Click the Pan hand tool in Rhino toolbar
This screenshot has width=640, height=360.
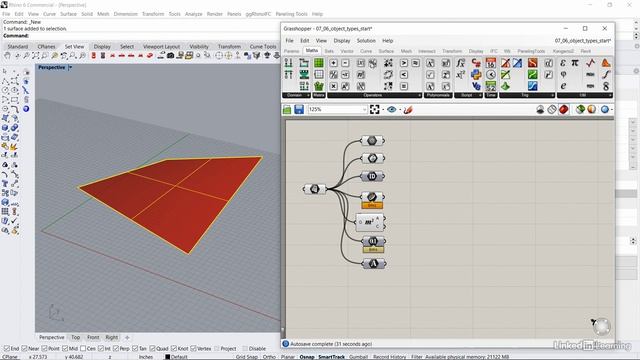click(7, 56)
